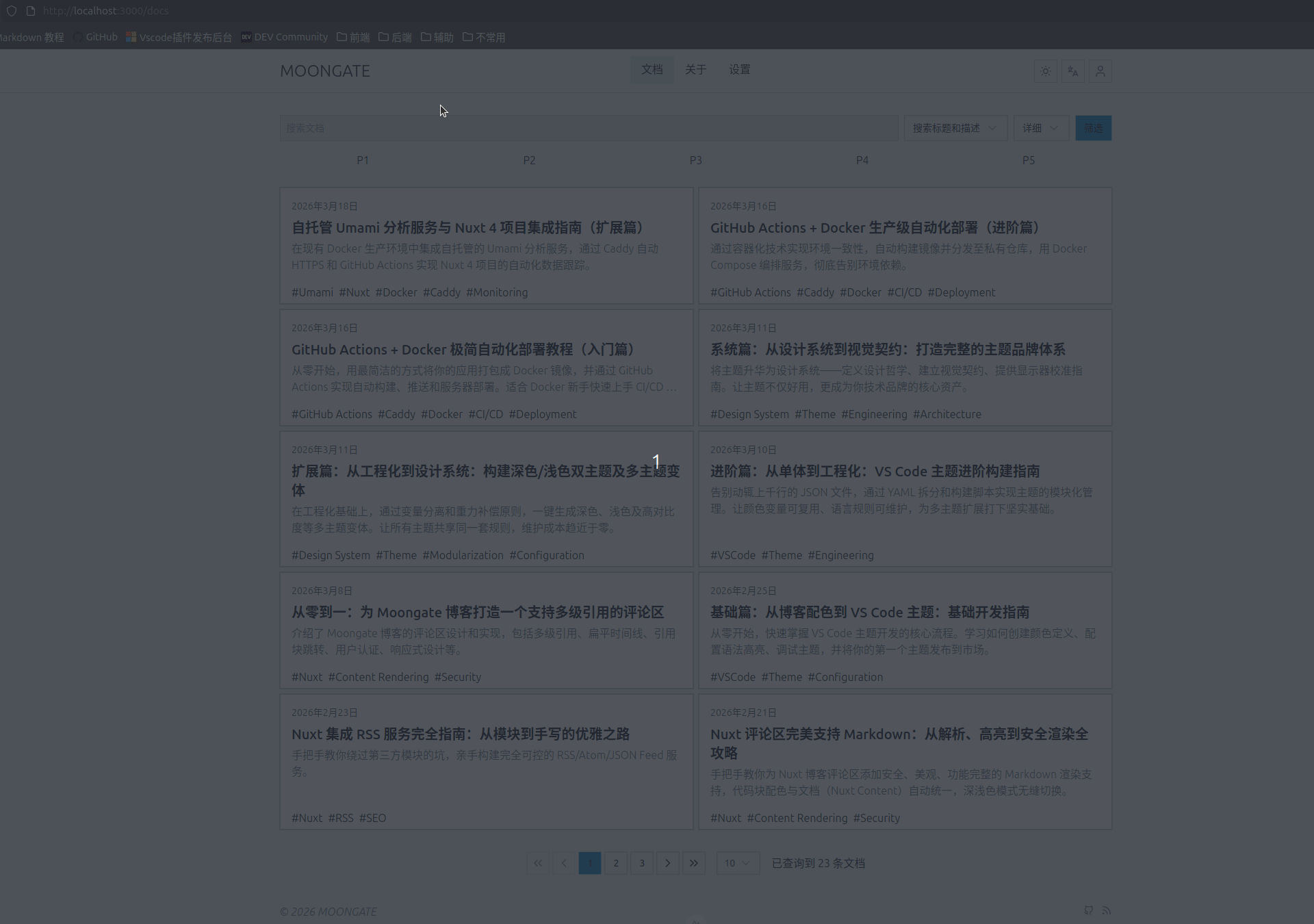This screenshot has width=1314, height=924.
Task: Toggle the light/dark theme with the sun icon
Action: tap(1045, 71)
